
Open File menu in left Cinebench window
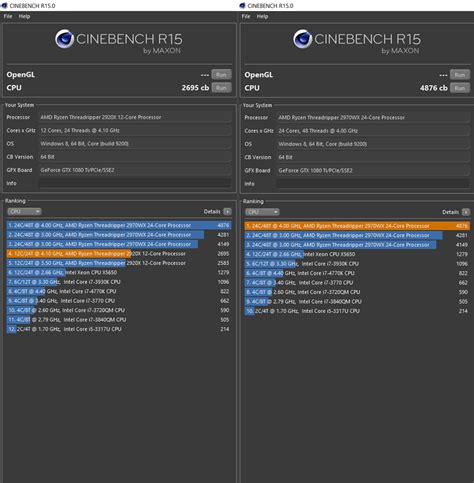tap(8, 16)
